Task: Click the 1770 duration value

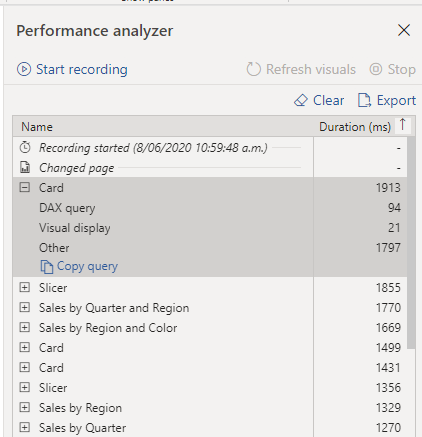Action: point(388,308)
